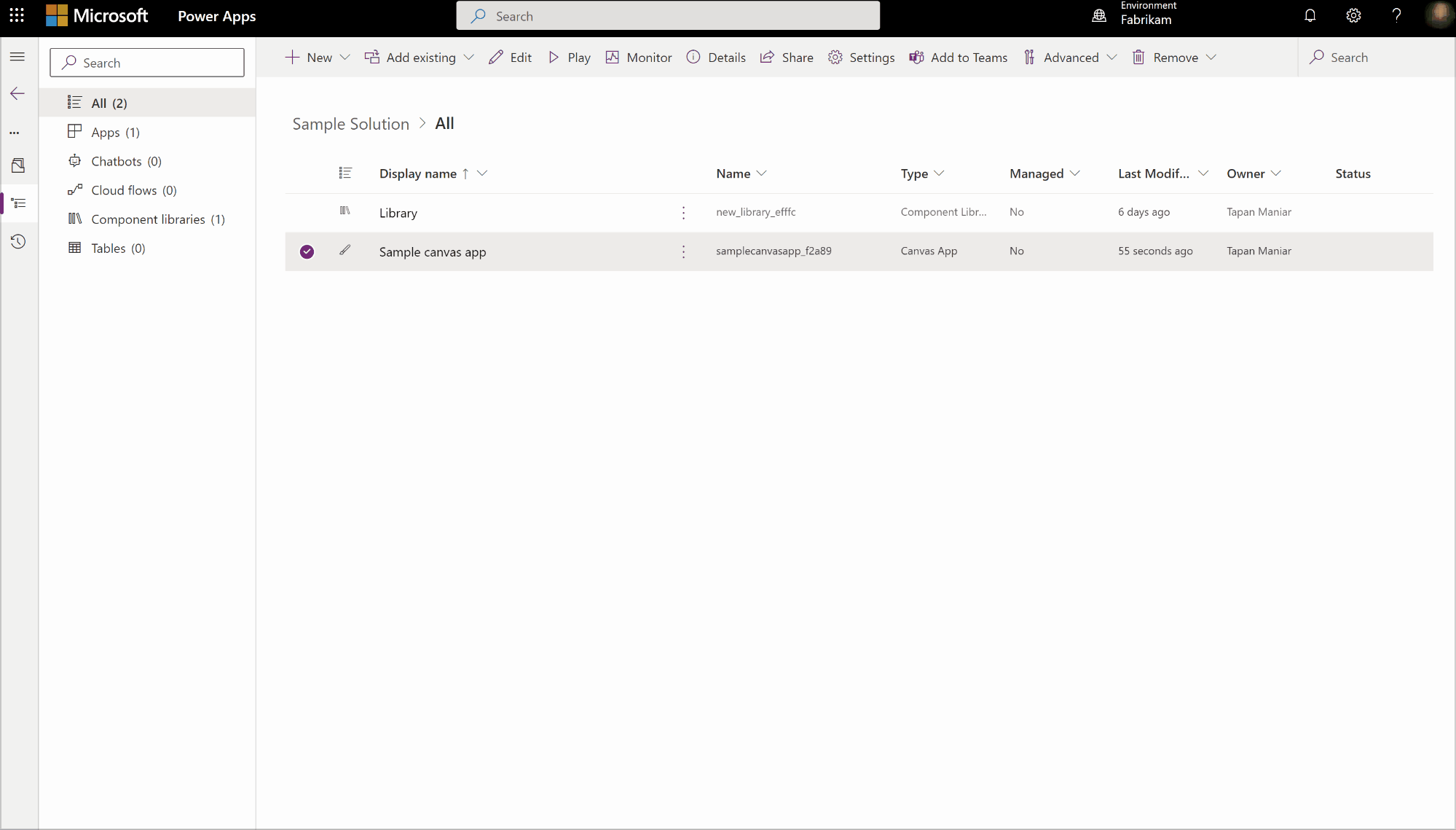Expand the Add existing dropdown arrow

pos(471,57)
